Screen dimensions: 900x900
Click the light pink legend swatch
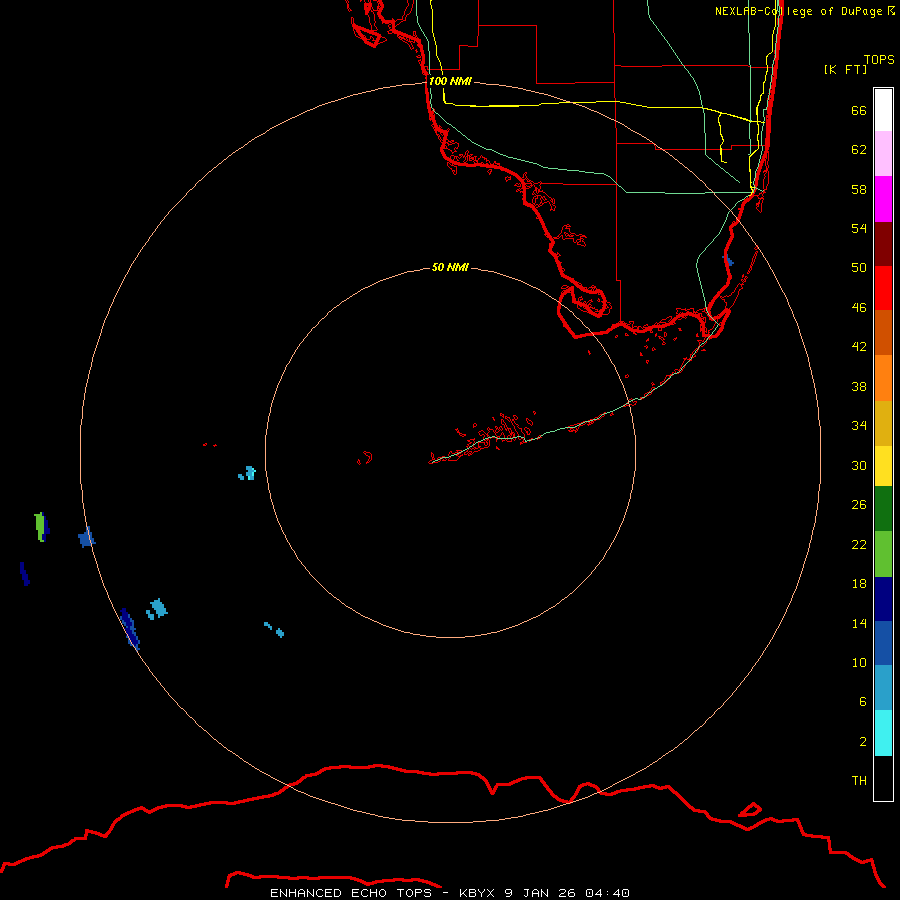coord(883,154)
